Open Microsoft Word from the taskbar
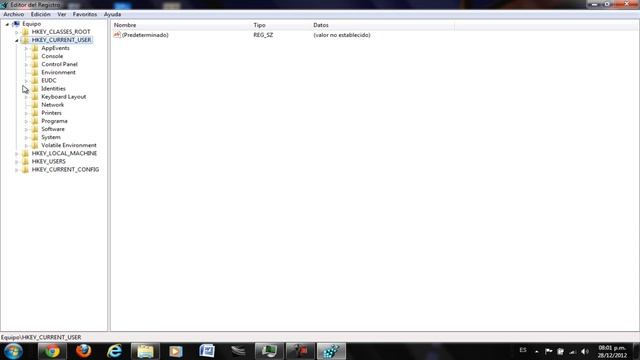Viewport: 640px width, 360px height. (207, 351)
